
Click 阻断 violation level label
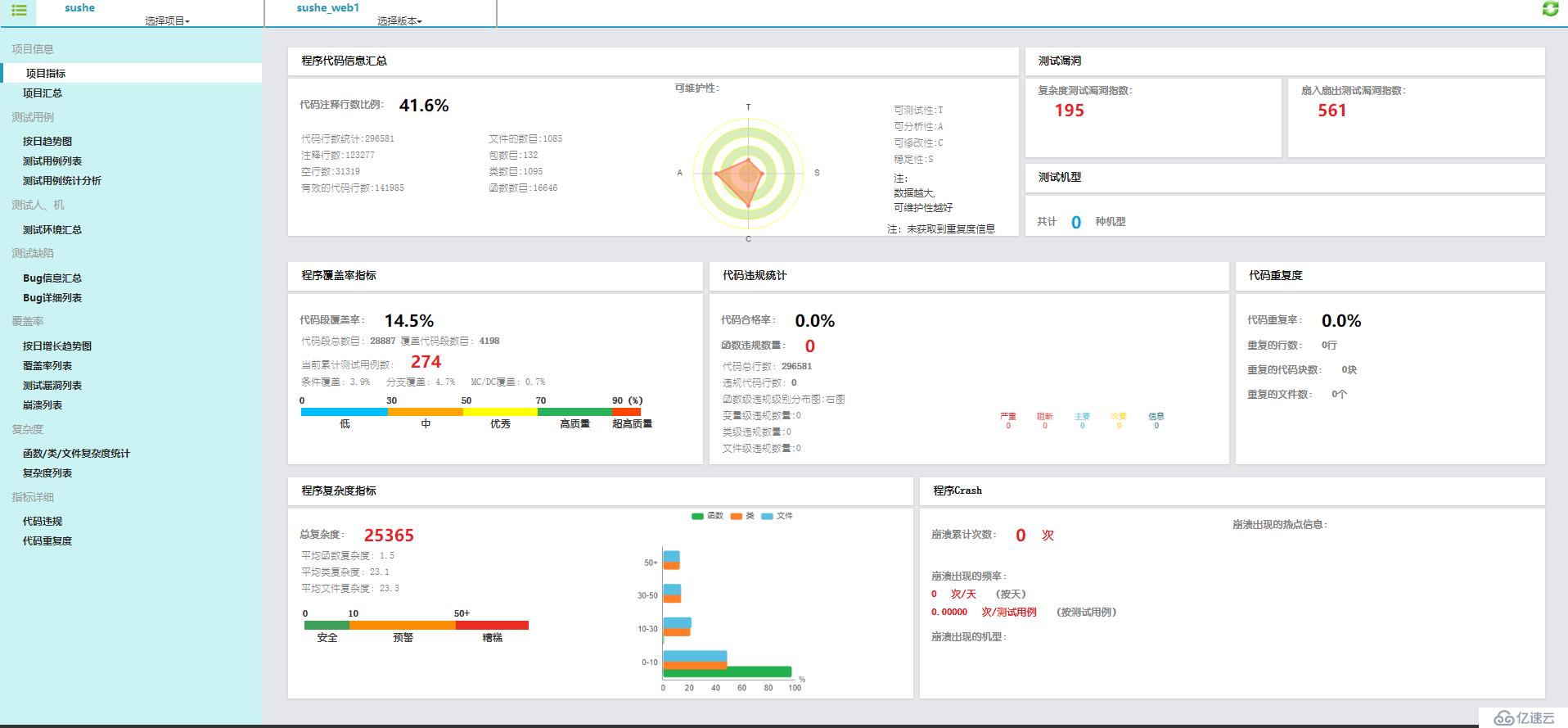tap(1045, 417)
